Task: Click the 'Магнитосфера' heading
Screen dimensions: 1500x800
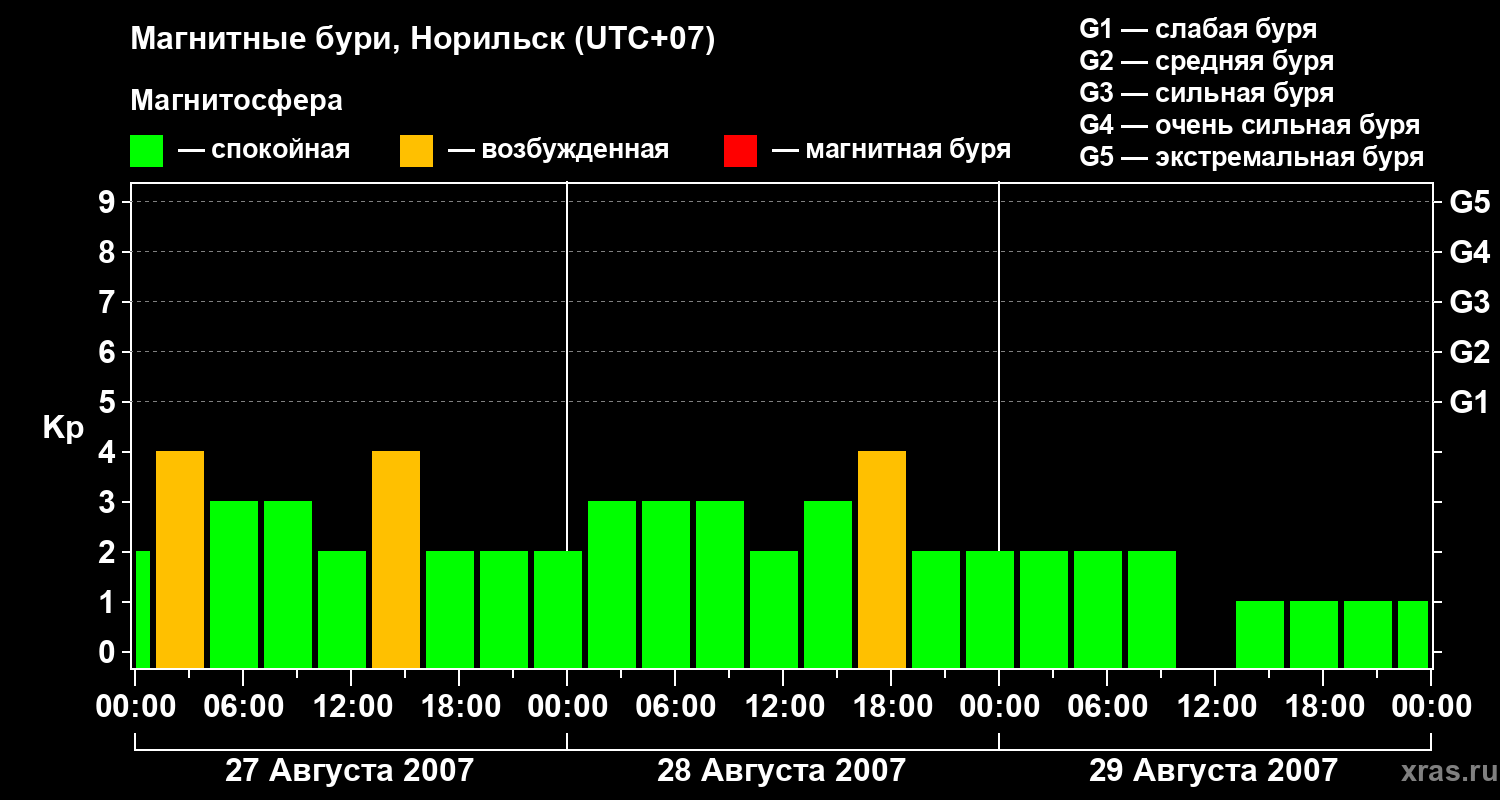Action: click(x=237, y=101)
